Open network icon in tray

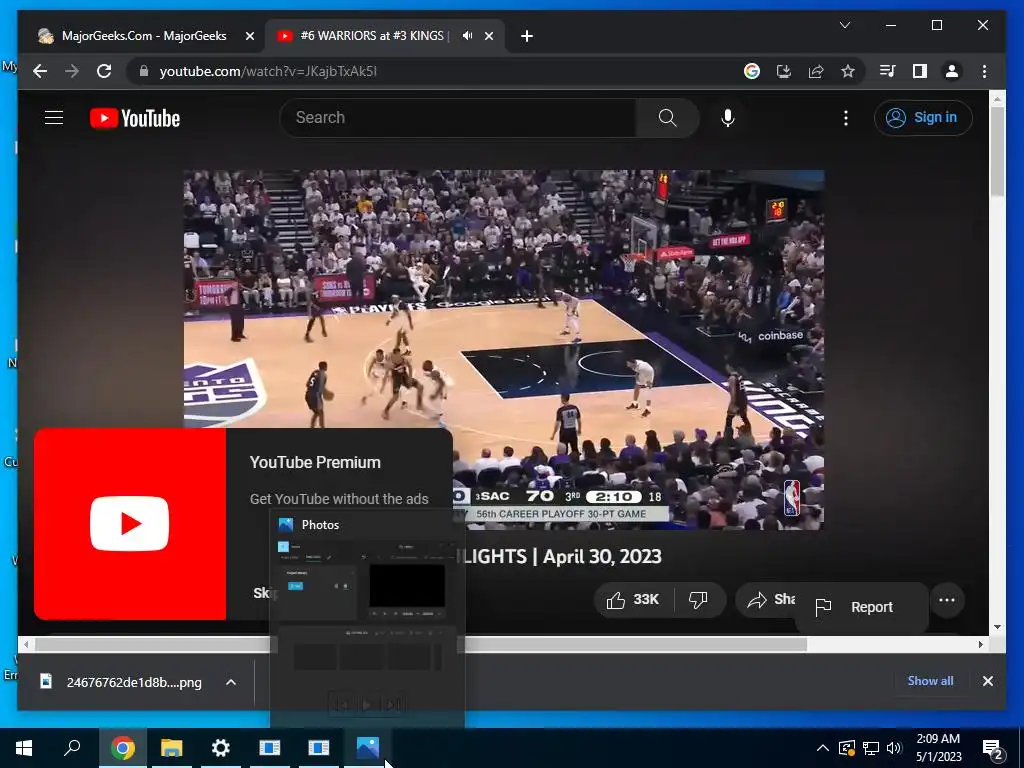pos(871,748)
